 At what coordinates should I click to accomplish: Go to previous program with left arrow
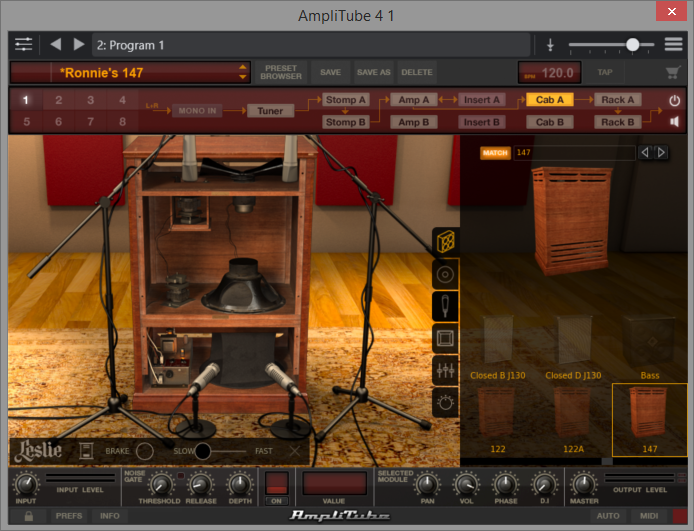pos(56,44)
